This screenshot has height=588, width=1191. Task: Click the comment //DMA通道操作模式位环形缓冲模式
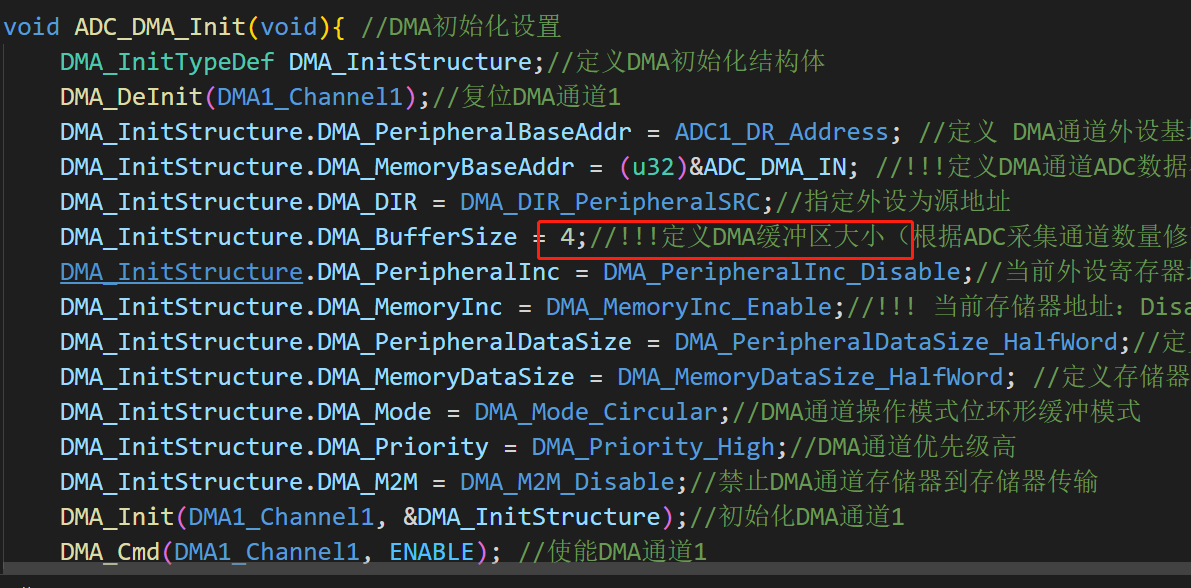coord(937,412)
